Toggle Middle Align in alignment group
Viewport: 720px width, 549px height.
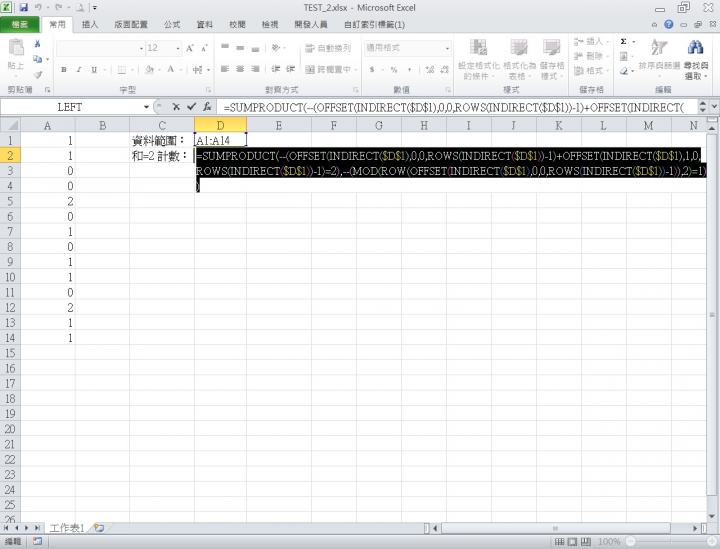point(240,48)
